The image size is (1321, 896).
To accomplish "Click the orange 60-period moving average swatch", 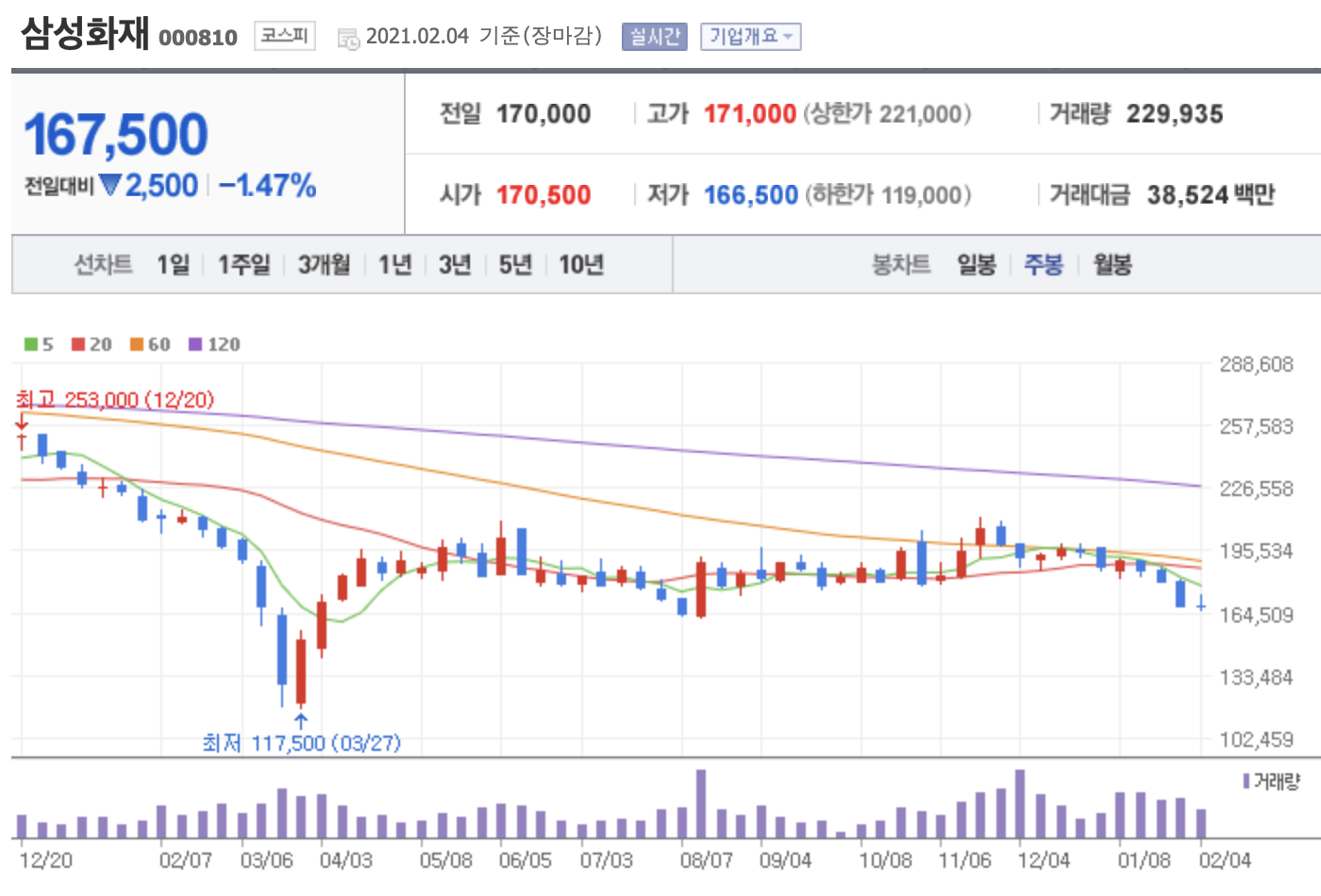I will coord(137,344).
